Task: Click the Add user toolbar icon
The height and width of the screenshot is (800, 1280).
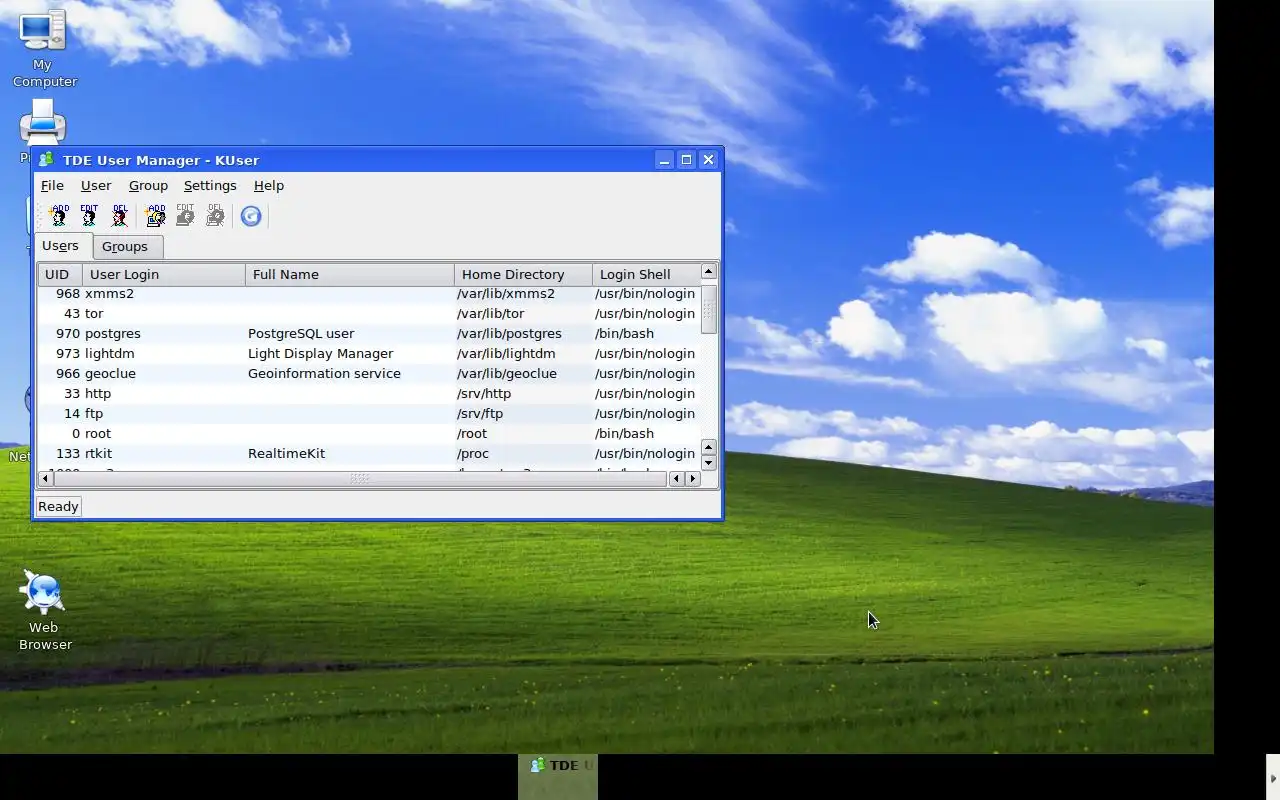Action: (x=59, y=215)
